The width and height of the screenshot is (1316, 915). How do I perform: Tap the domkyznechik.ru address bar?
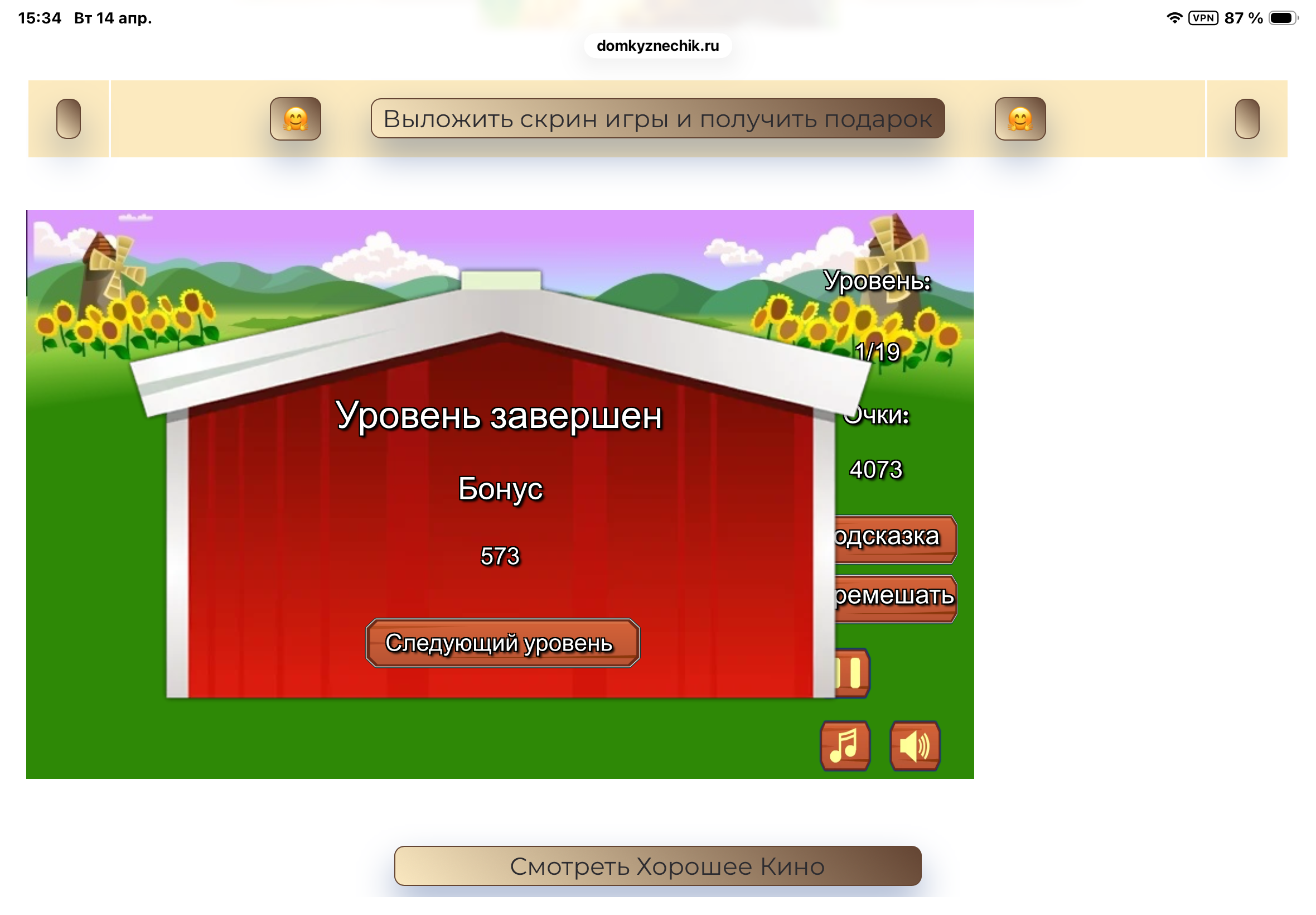657,46
